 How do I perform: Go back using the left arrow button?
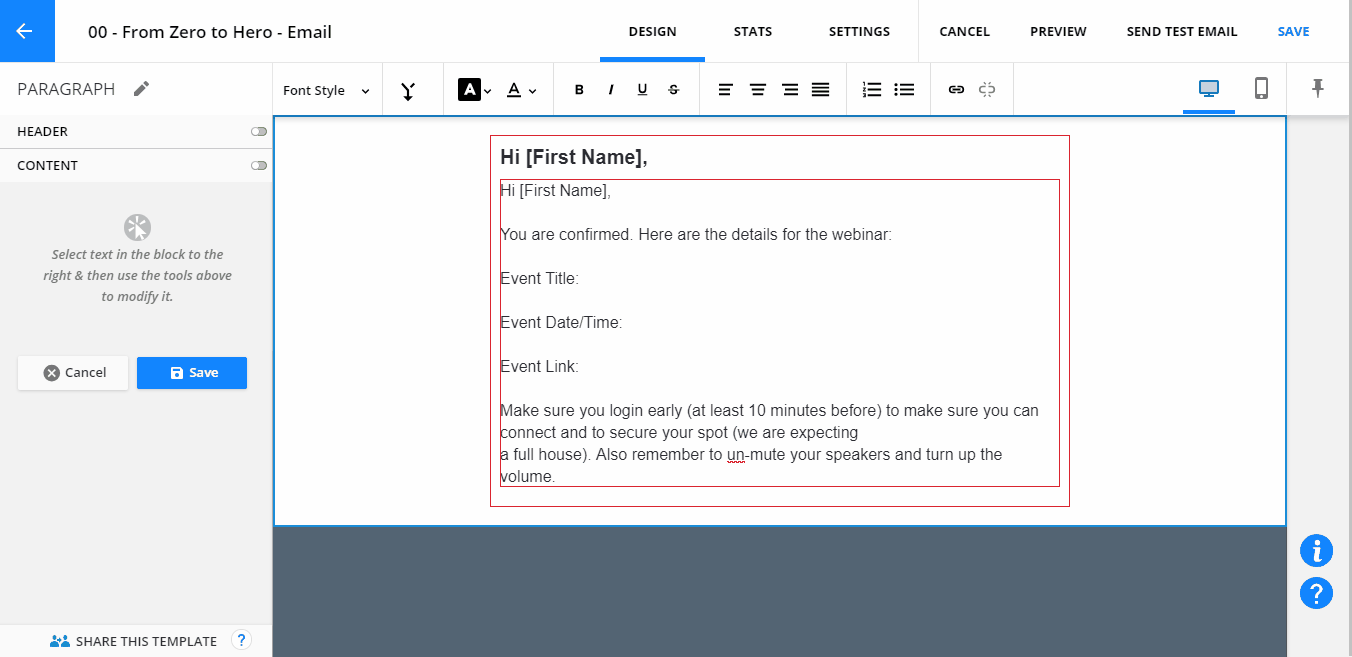(25, 31)
